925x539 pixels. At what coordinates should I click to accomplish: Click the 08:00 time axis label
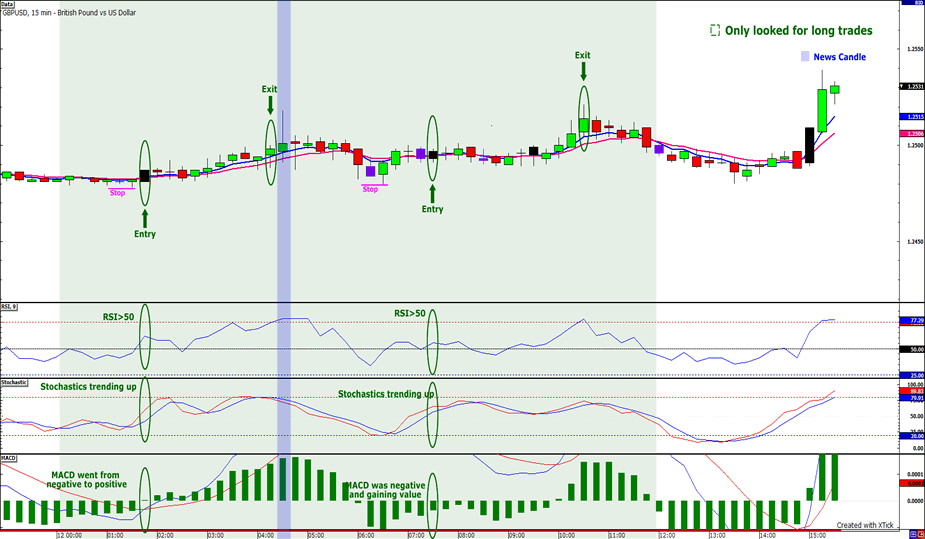click(467, 535)
